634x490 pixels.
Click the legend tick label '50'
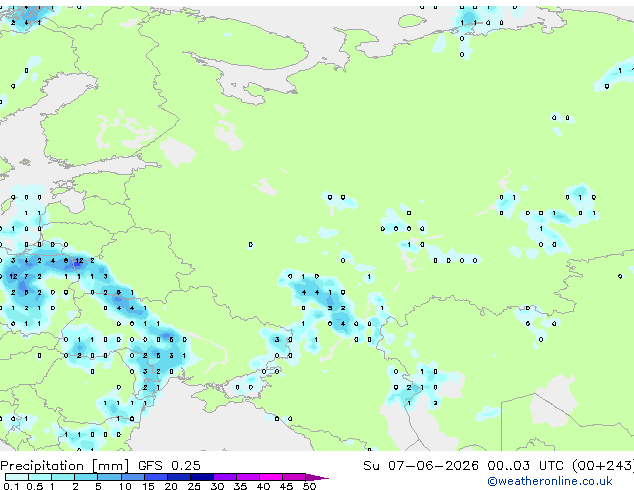coord(309,486)
